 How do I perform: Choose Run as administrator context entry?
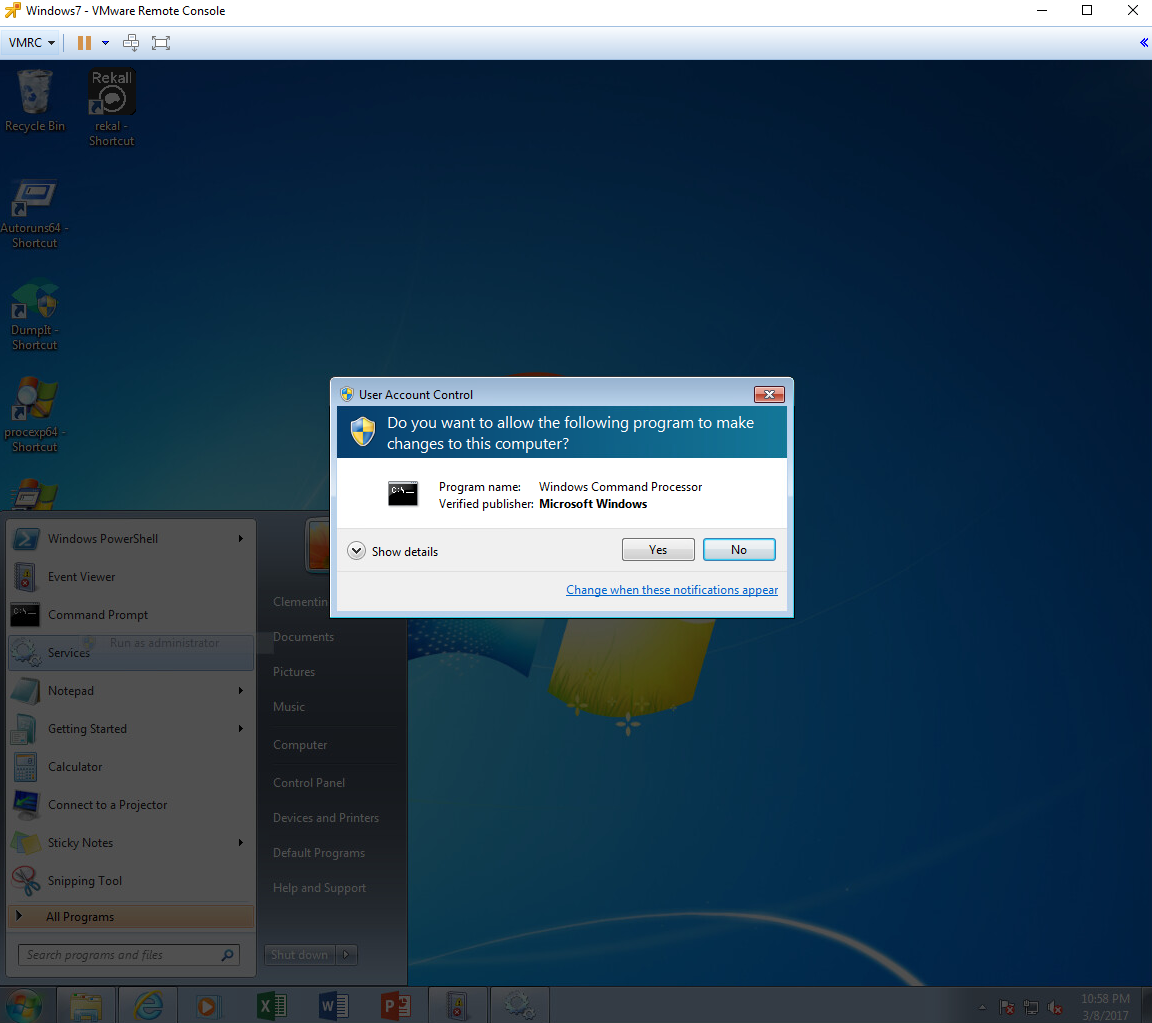(x=165, y=643)
